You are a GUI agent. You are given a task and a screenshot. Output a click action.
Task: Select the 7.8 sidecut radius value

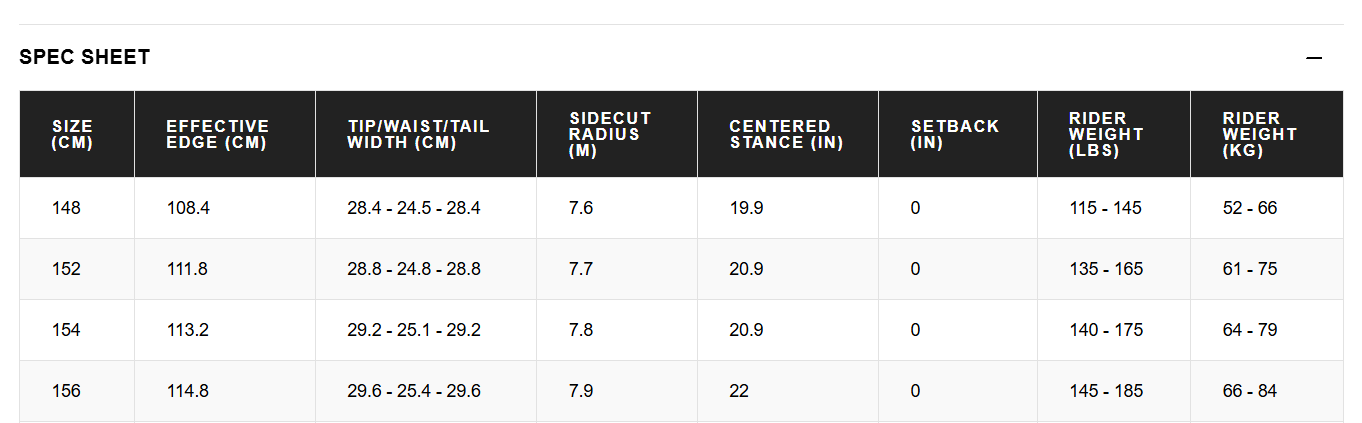click(x=581, y=330)
